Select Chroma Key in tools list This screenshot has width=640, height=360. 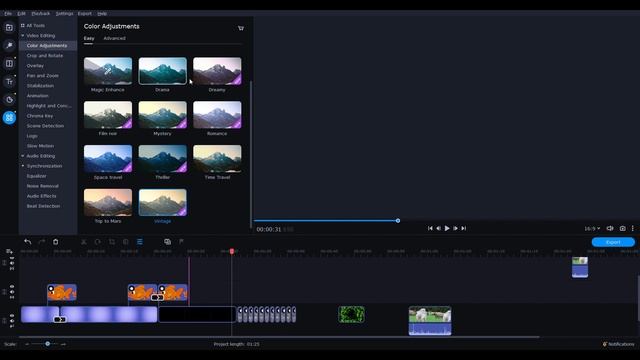[x=40, y=116]
